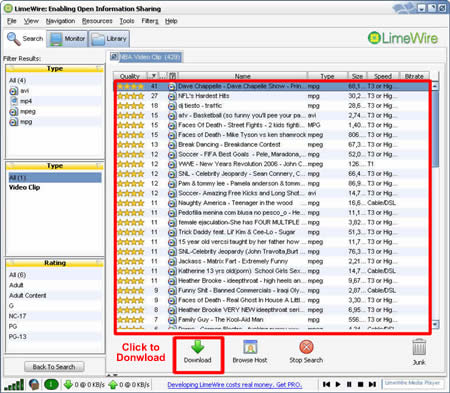This screenshot has height=393, width=450.
Task: Click the Back To Search button
Action: point(54,367)
